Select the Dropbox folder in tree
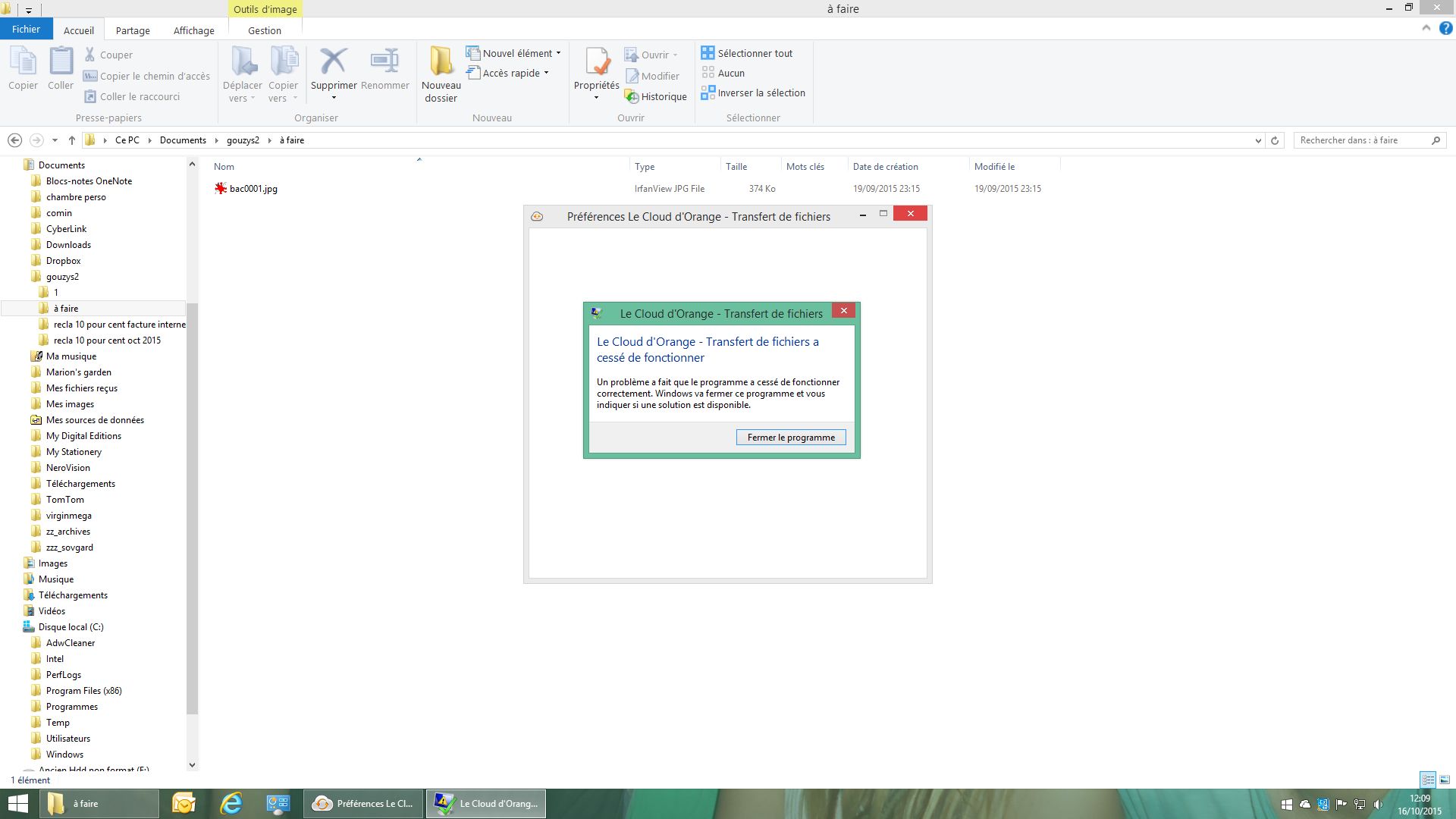Image resolution: width=1456 pixels, height=819 pixels. coord(63,261)
